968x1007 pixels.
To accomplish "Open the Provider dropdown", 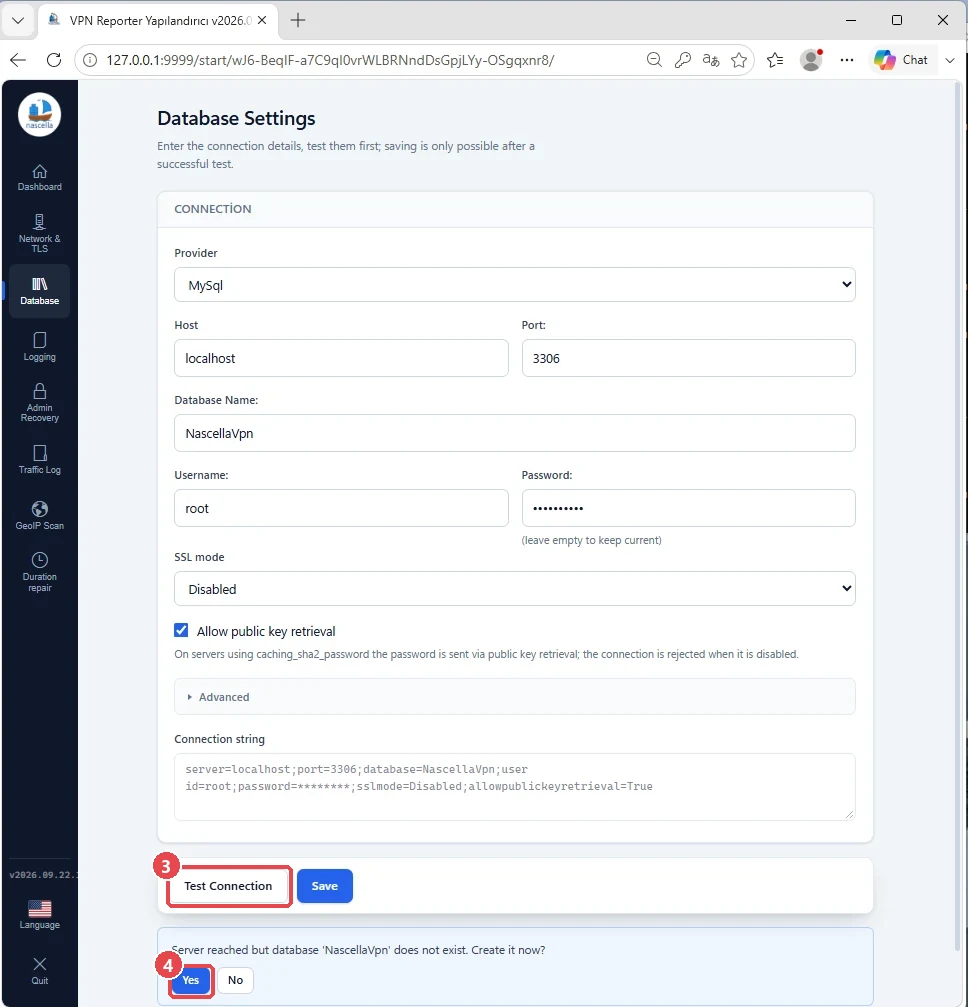I will (x=515, y=285).
